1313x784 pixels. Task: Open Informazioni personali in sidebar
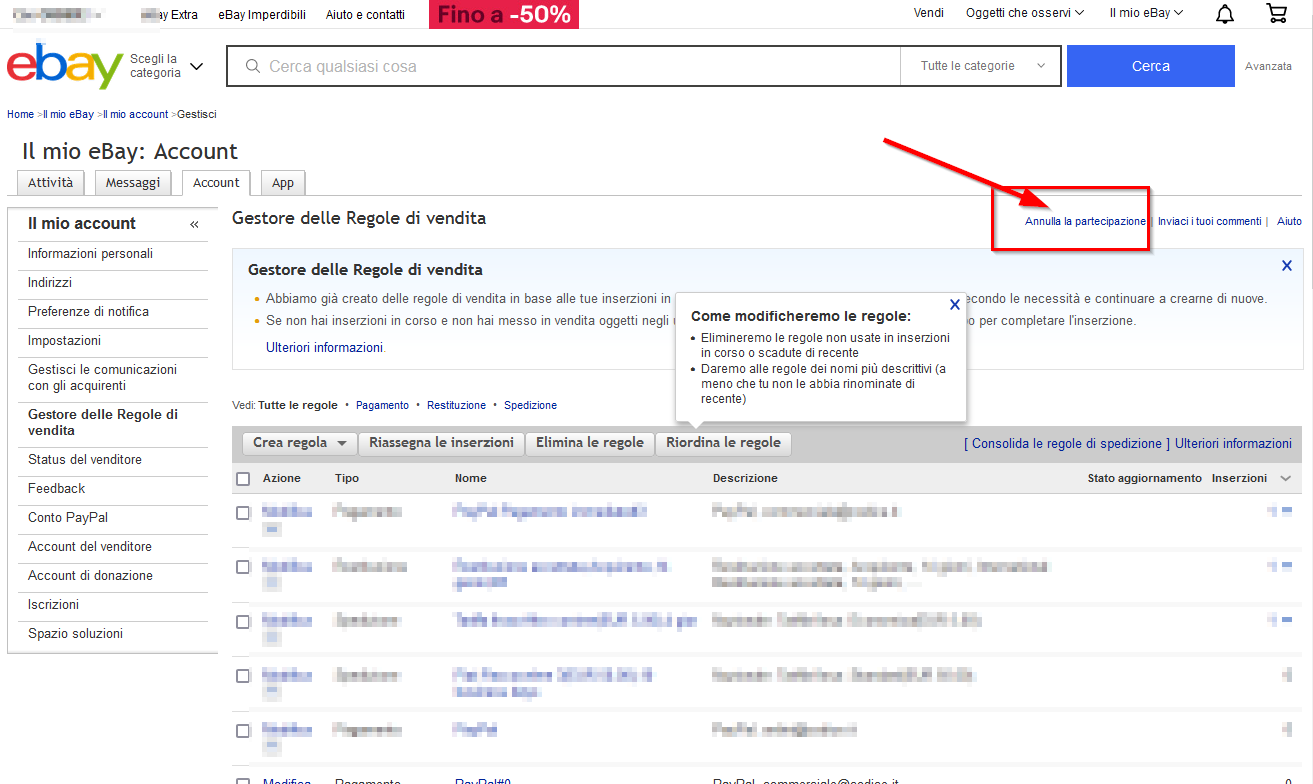[90, 254]
